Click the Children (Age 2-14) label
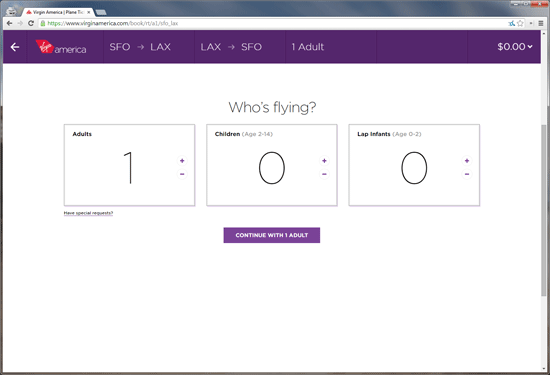This screenshot has width=550, height=375. (244, 134)
